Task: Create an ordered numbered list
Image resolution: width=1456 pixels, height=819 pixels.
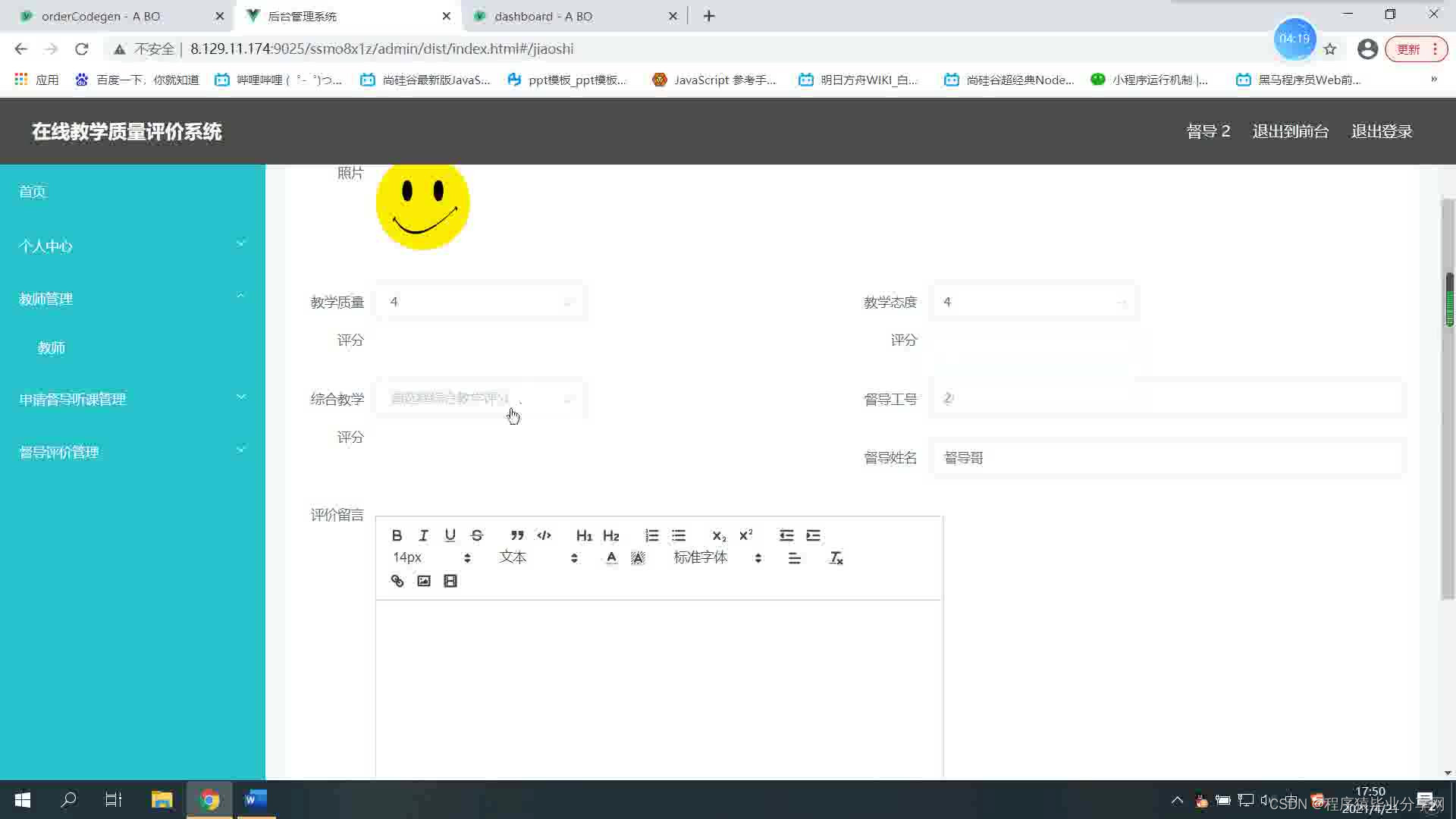Action: (651, 535)
